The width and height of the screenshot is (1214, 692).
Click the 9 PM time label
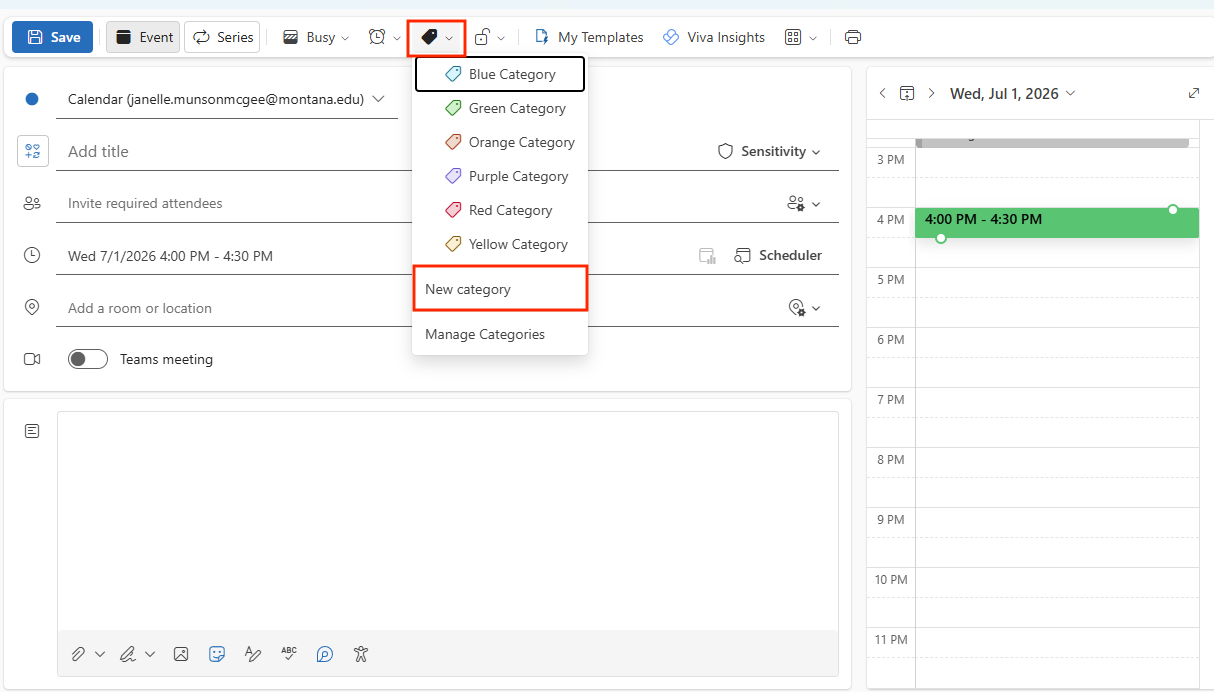point(890,520)
